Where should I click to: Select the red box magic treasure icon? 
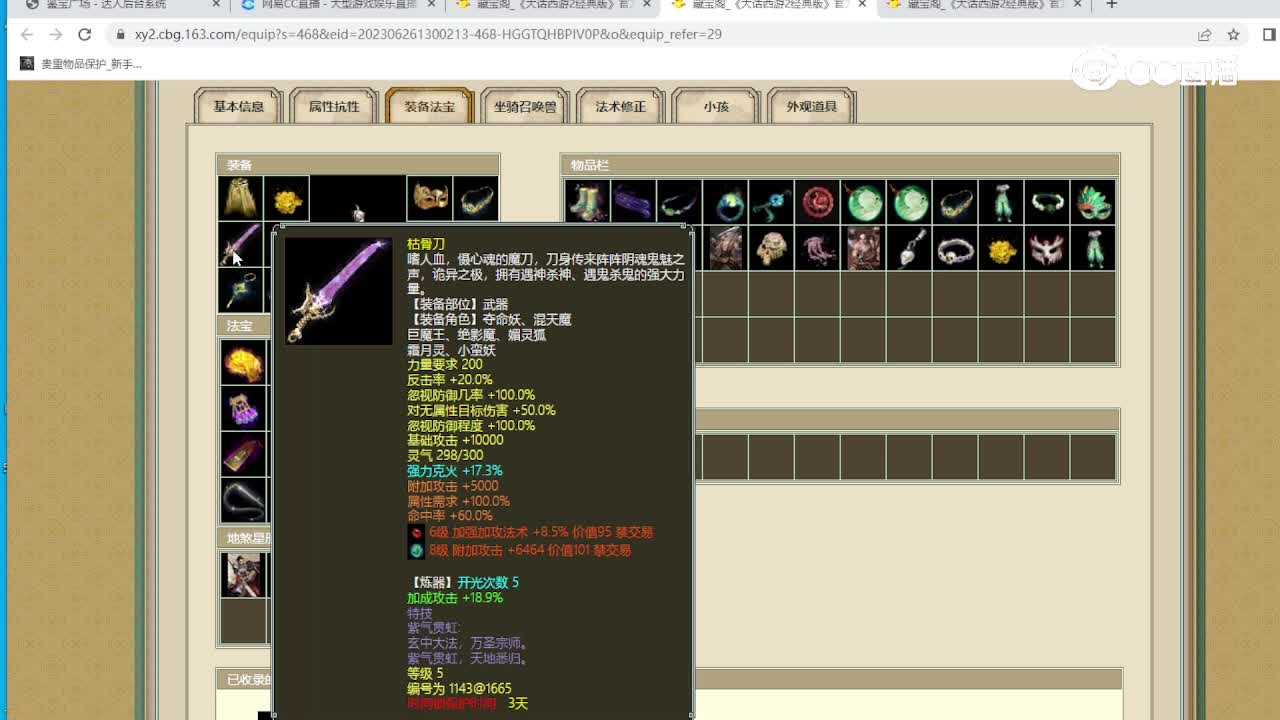pyautogui.click(x=243, y=454)
